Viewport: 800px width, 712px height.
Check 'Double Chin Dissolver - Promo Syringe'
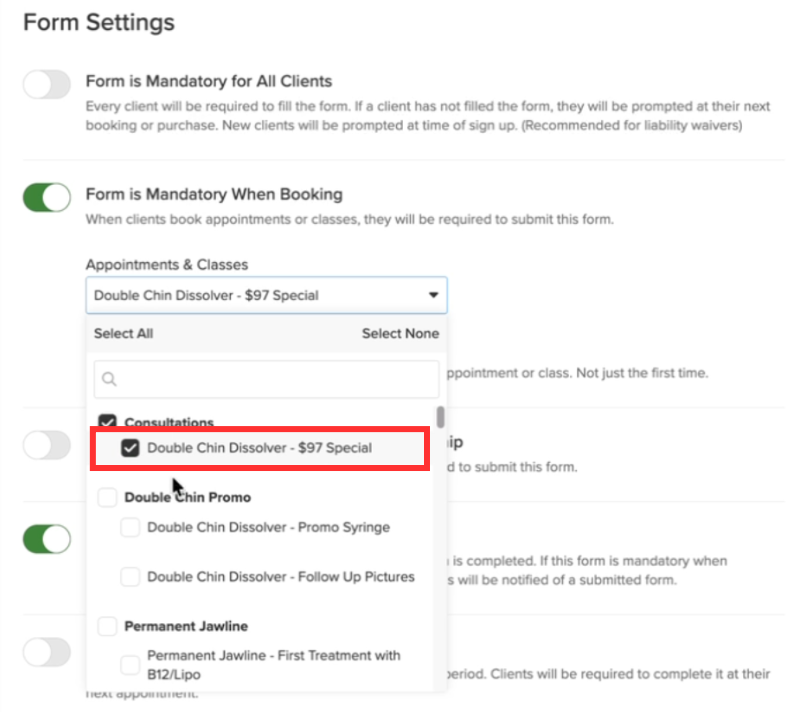point(130,527)
